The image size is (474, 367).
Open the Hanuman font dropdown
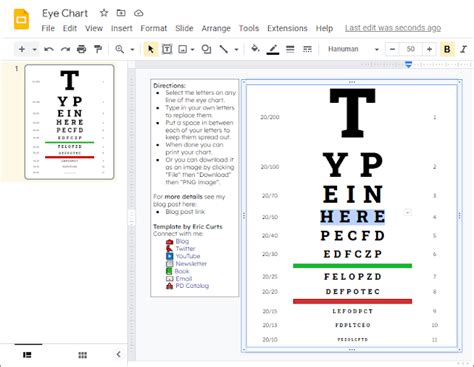tap(353, 49)
